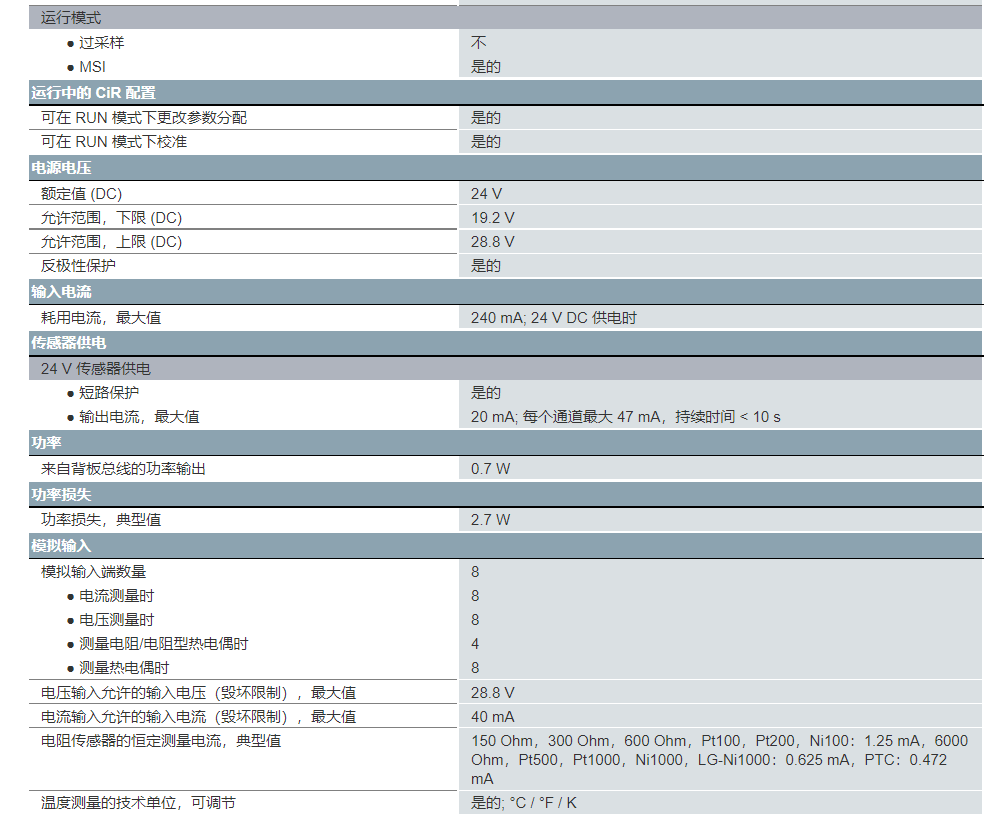
Task: Click the "测量电阻/电阻型热电偶时" bullet item
Action: tap(164, 644)
